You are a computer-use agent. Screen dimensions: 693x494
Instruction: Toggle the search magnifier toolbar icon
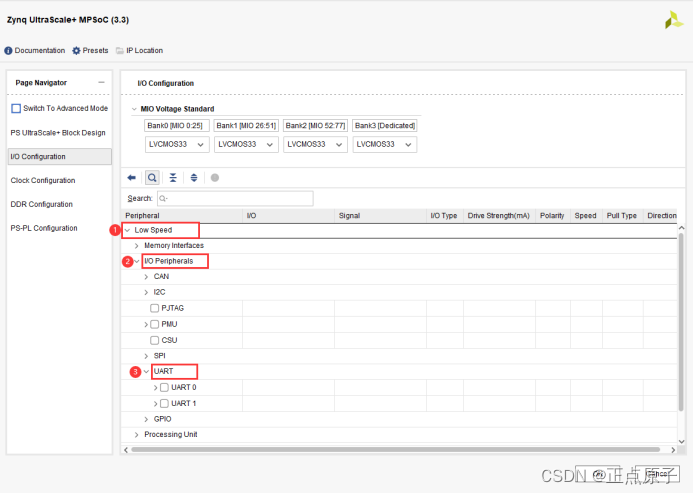(152, 178)
